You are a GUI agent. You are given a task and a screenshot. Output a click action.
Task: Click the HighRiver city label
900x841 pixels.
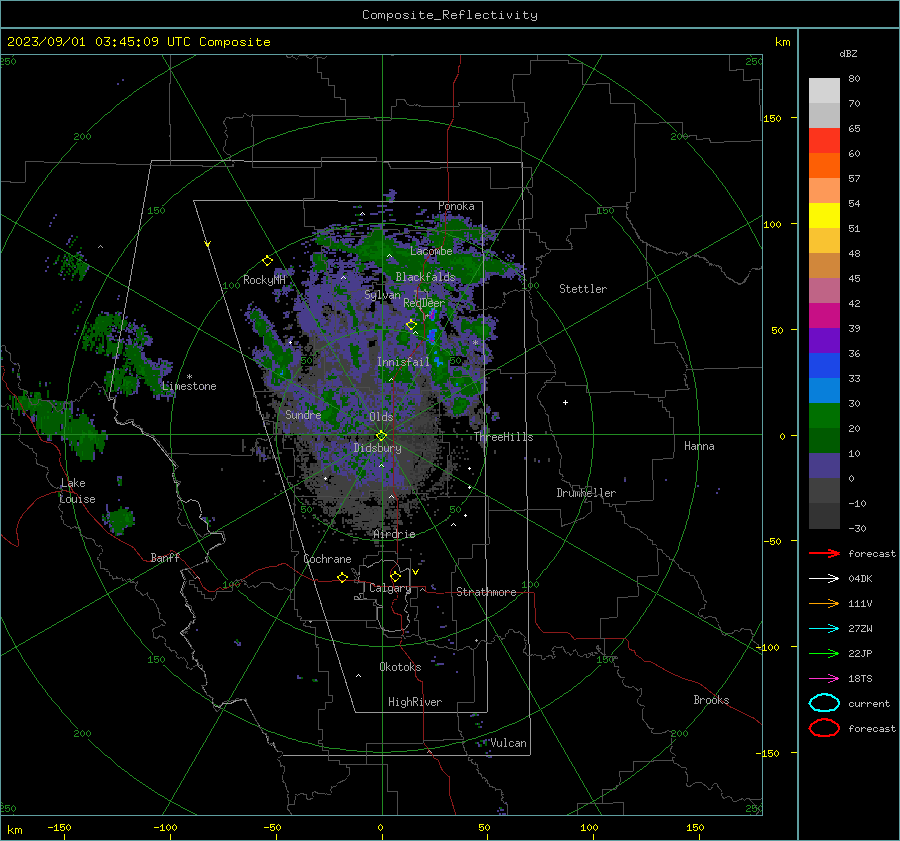click(415, 702)
